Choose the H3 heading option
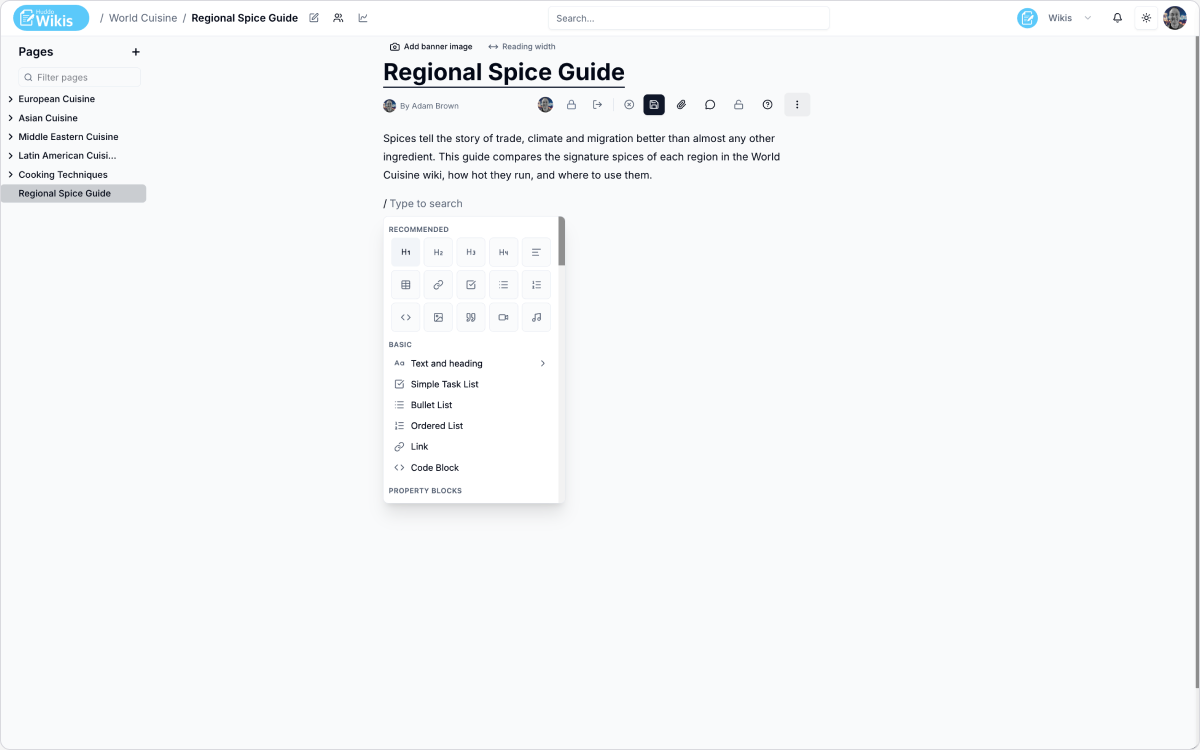The image size is (1200, 750). point(471,252)
